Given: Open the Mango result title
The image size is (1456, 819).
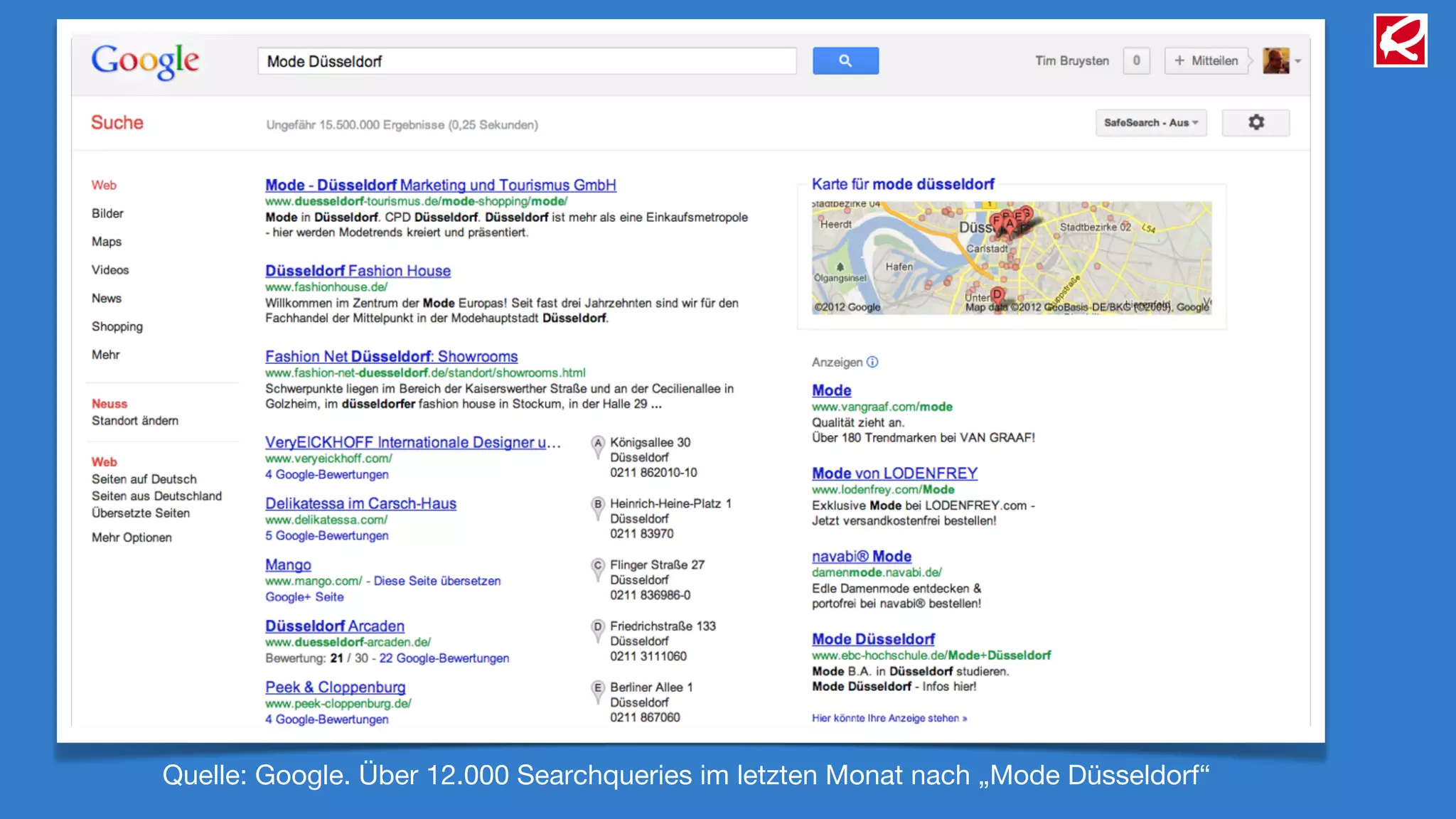Looking at the screenshot, I should tap(288, 564).
